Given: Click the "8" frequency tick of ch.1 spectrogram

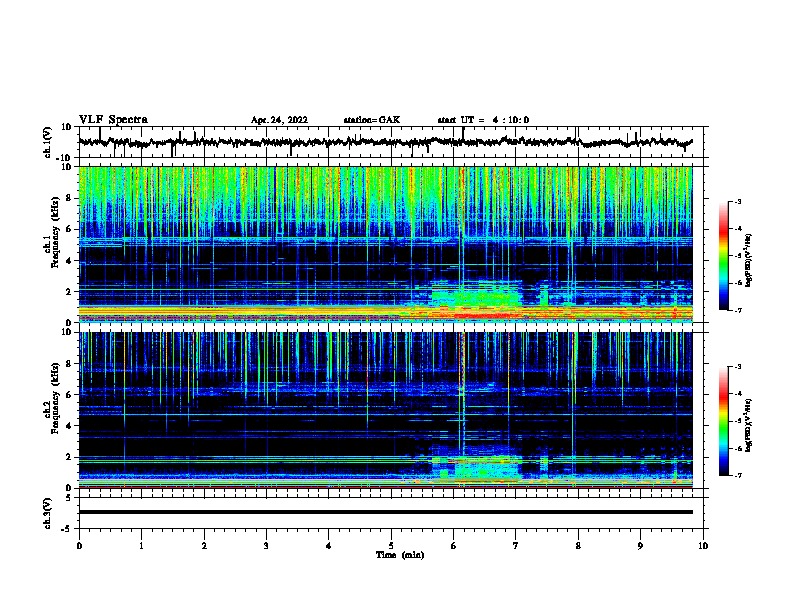Looking at the screenshot, I should tap(70, 198).
